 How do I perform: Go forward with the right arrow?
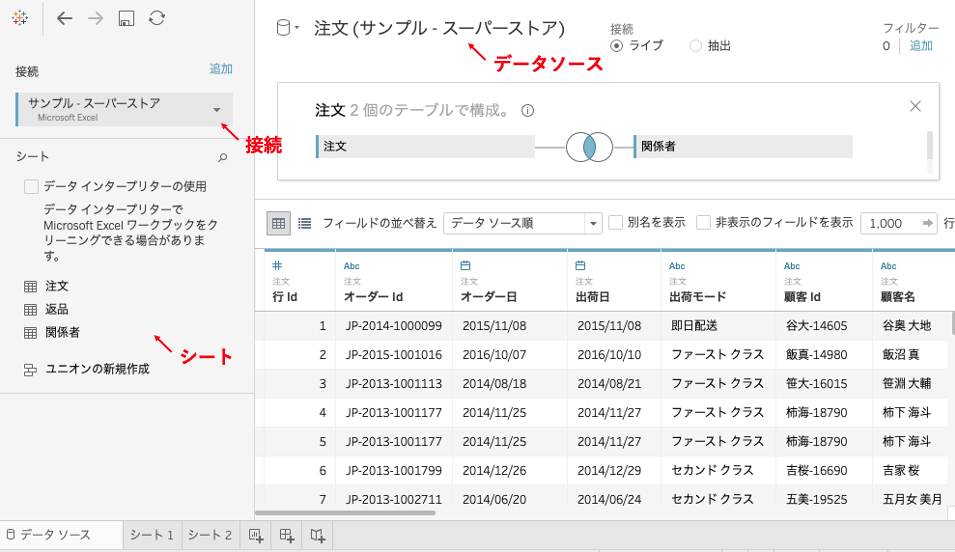coord(96,18)
